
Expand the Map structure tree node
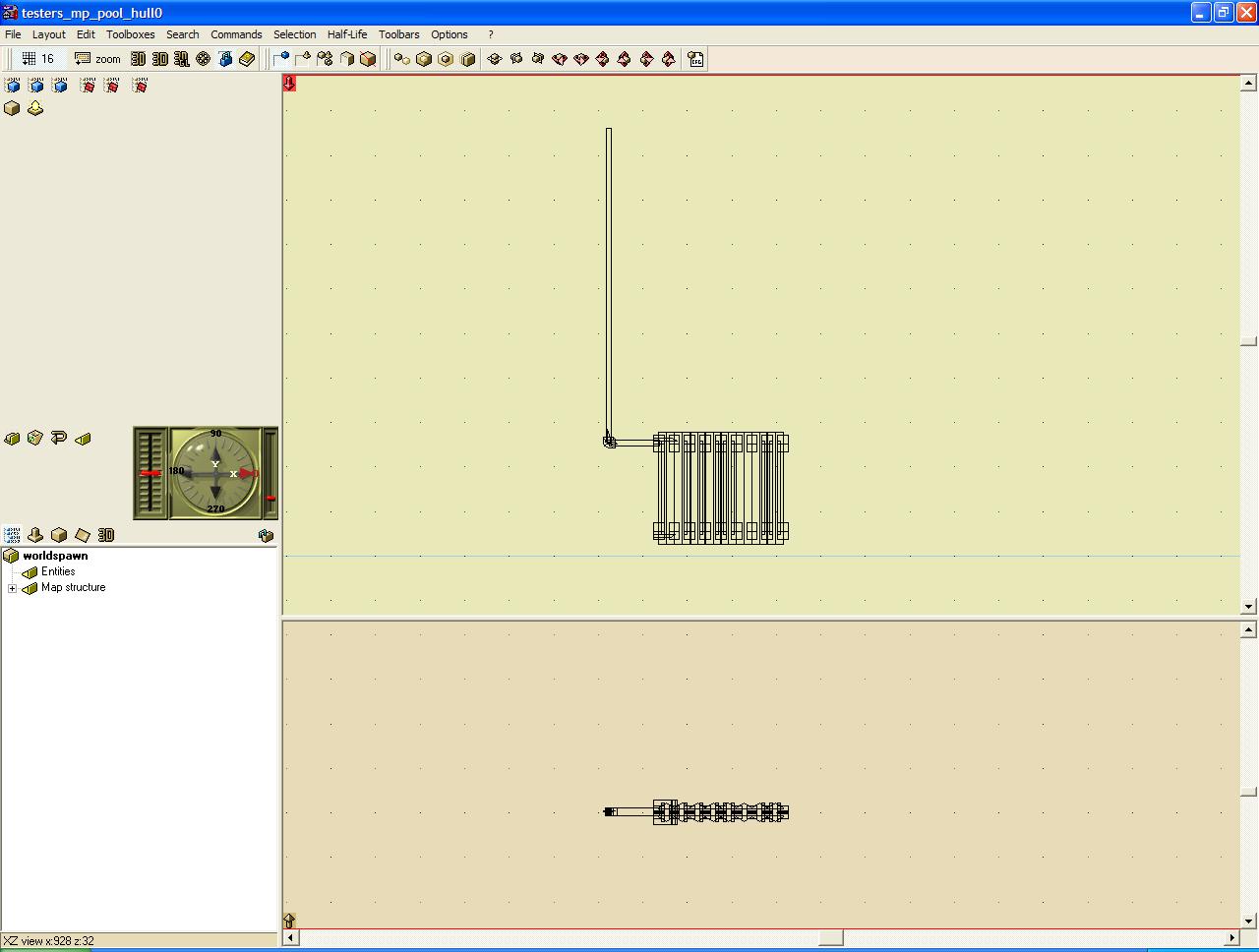tap(12, 588)
